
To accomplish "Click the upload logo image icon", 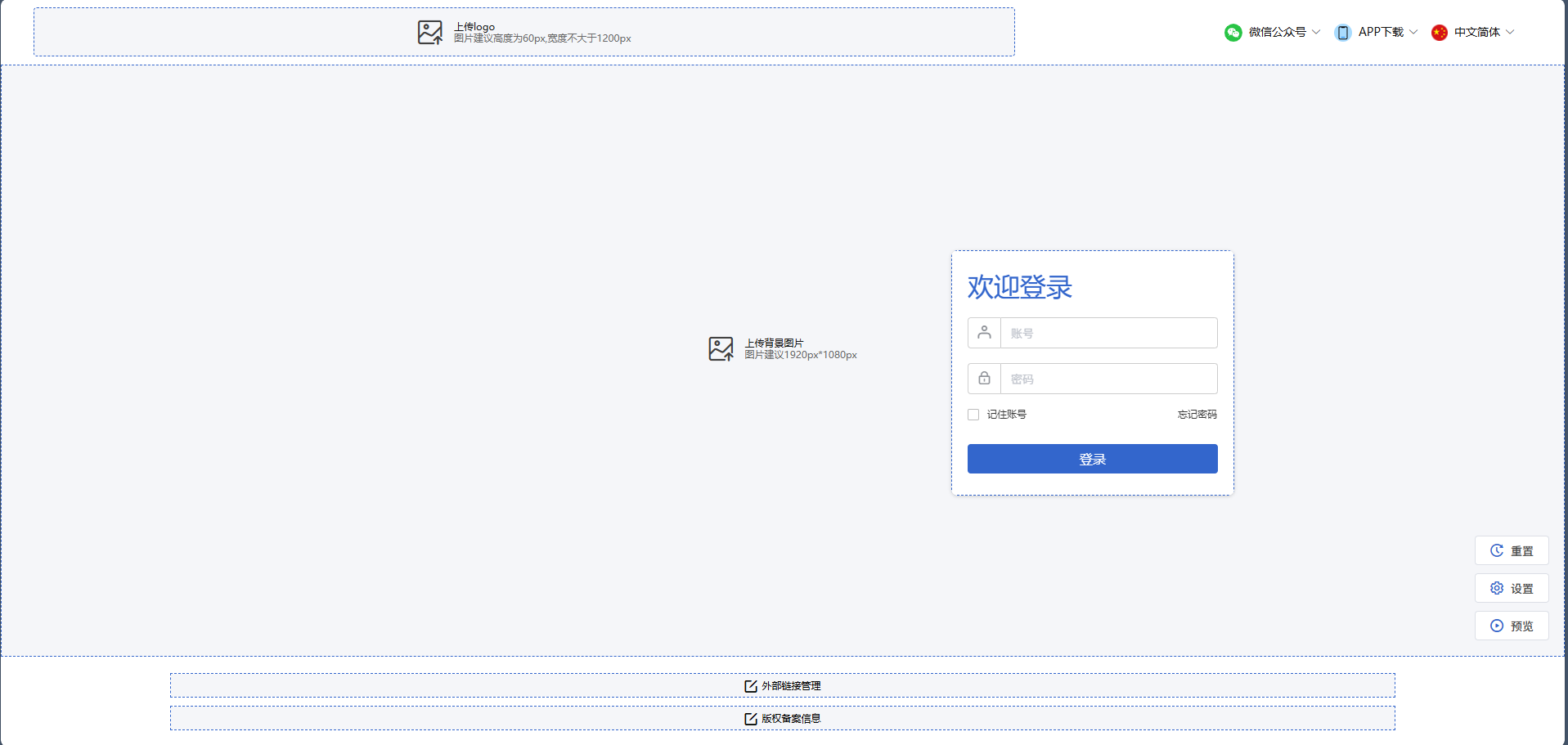I will (430, 33).
